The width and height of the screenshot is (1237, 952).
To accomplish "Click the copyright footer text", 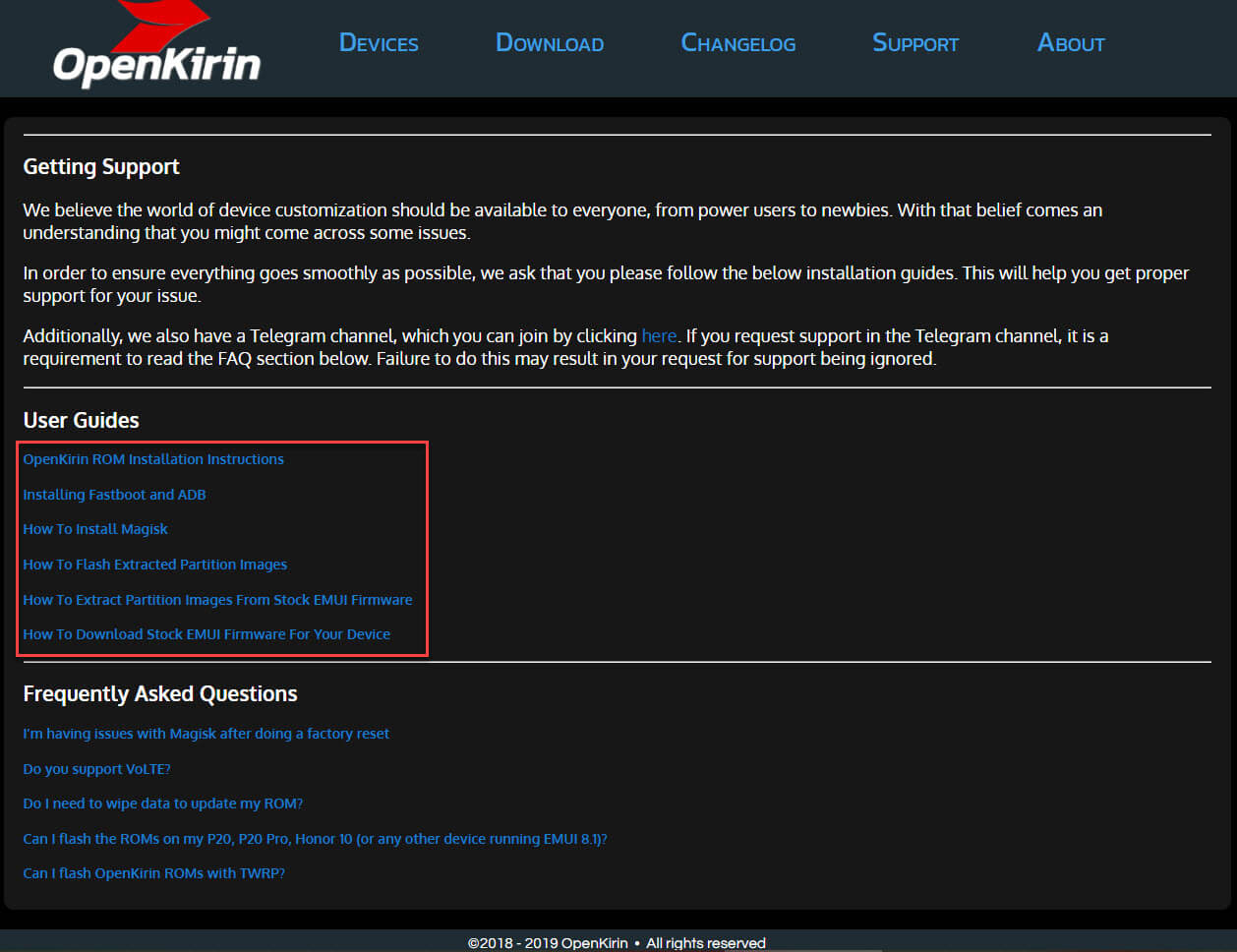I will point(617,943).
